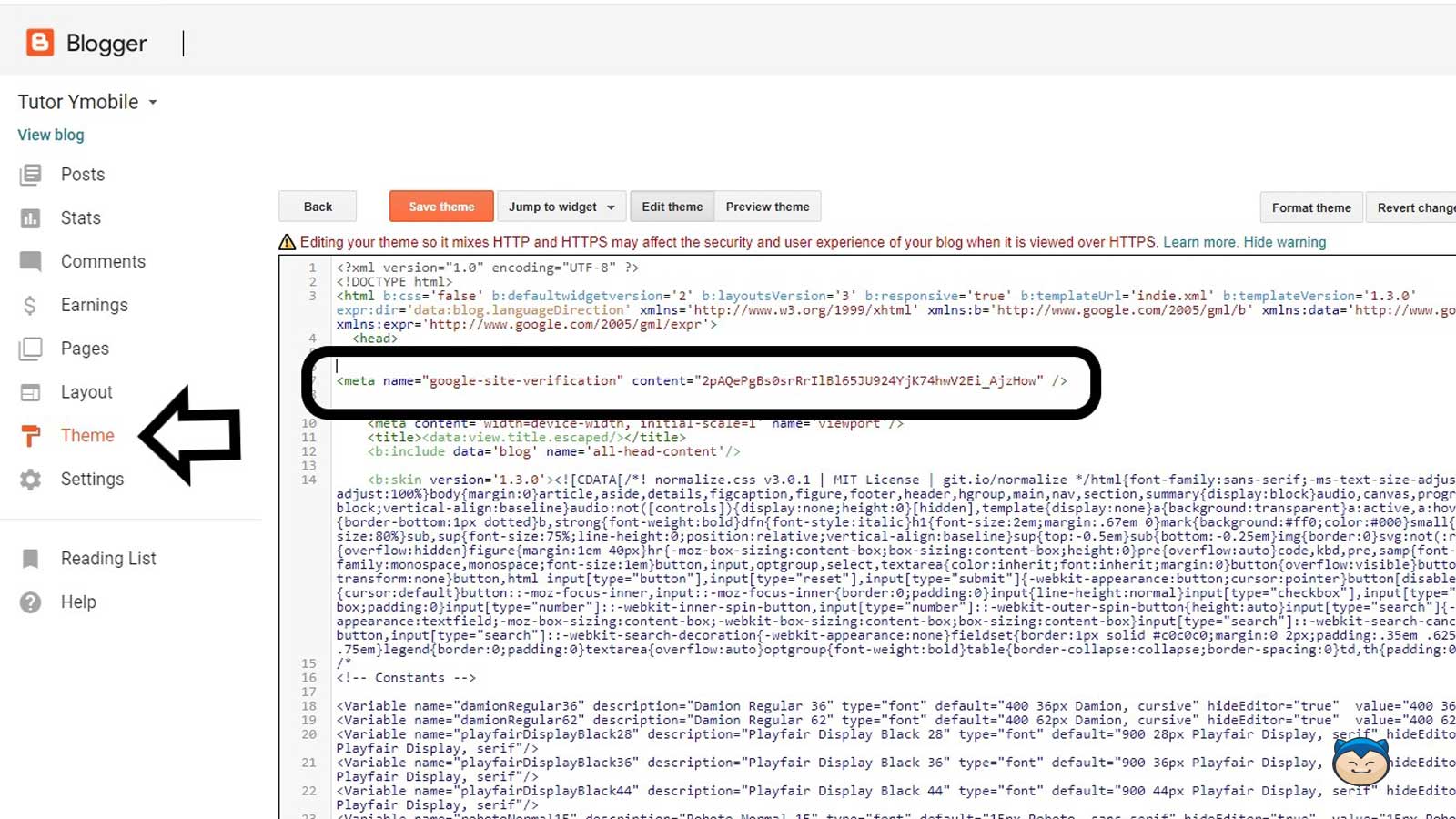This screenshot has width=1456, height=819.
Task: Expand the Tutor Ymobile blog dropdown
Action: (x=153, y=103)
